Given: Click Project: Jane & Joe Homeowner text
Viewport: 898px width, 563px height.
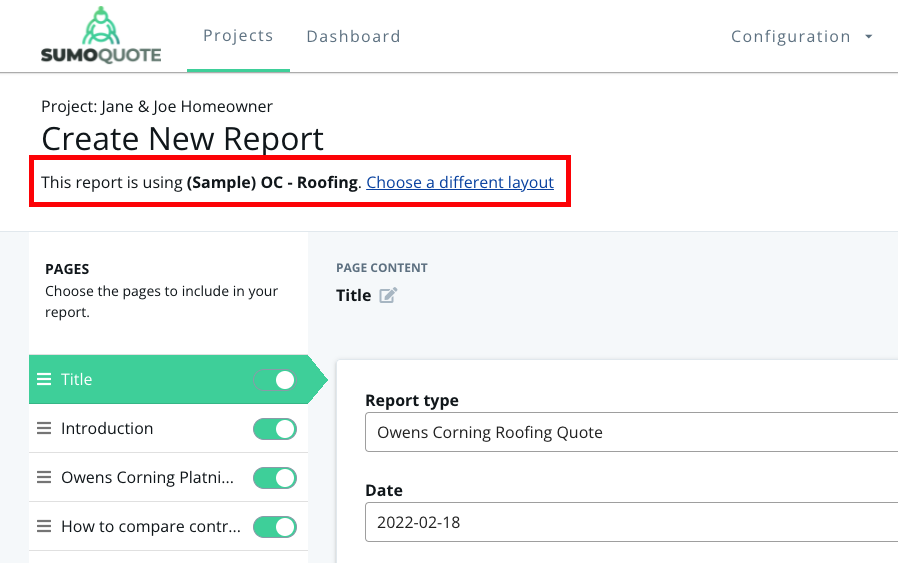Looking at the screenshot, I should (157, 107).
